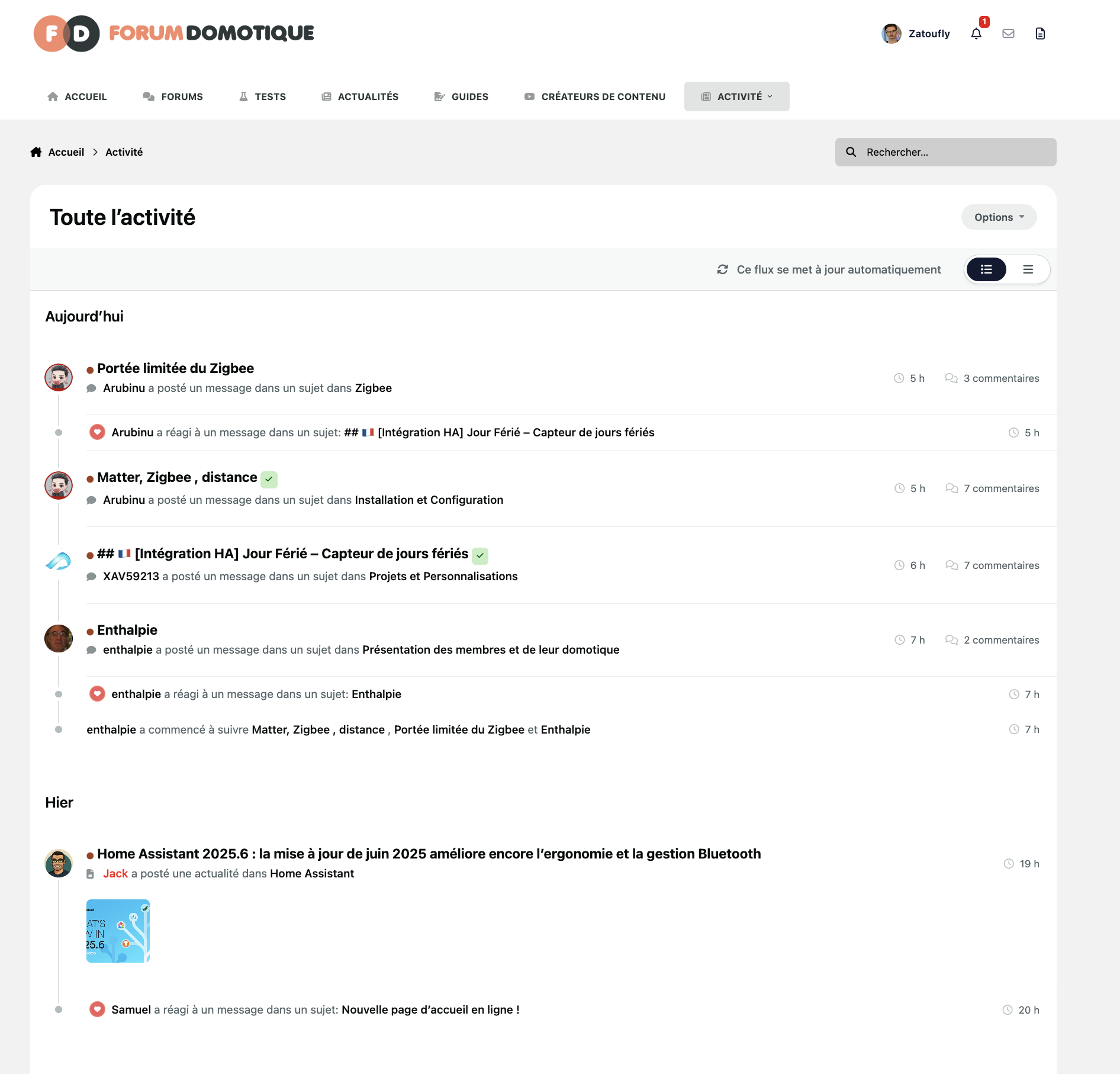The width and height of the screenshot is (1120, 1074).
Task: Open the Home Assistant 2025.6 news link
Action: 429,854
